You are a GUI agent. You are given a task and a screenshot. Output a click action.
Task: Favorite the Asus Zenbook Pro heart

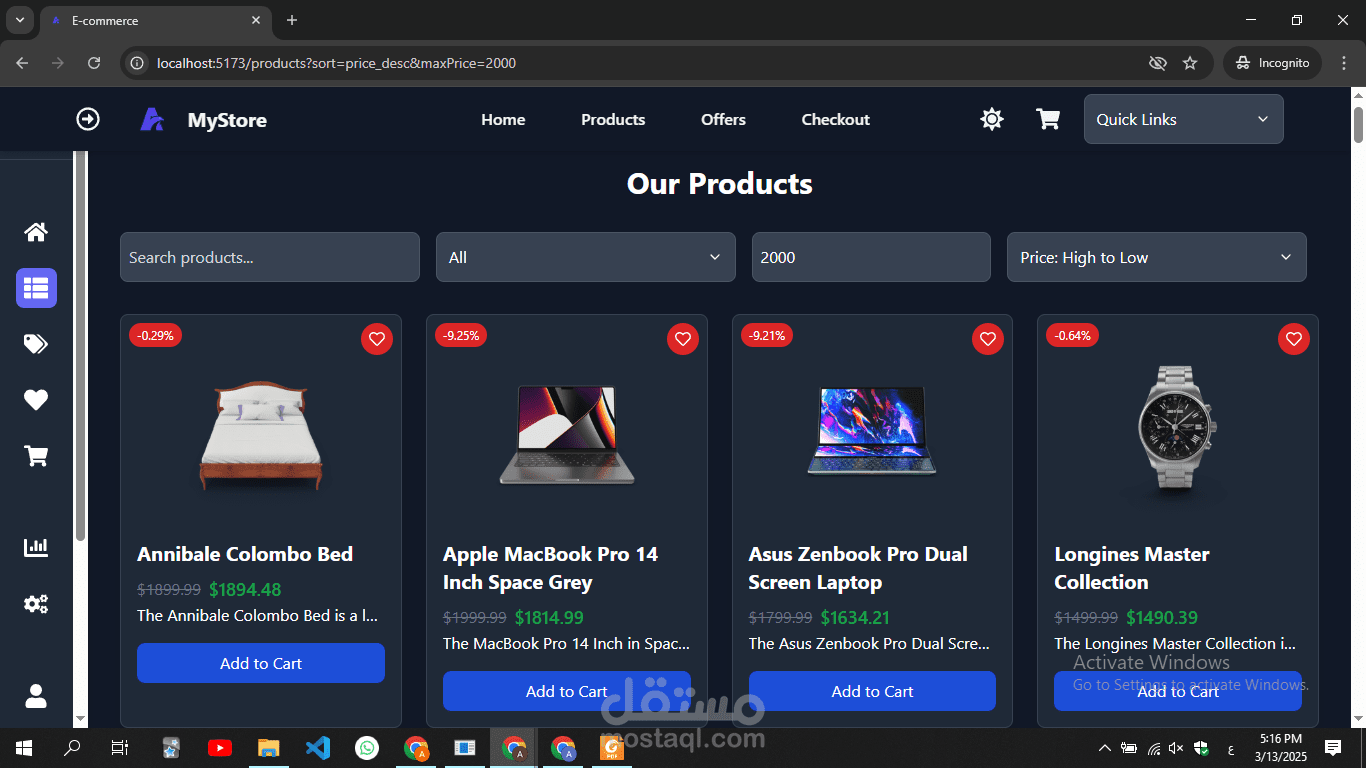pyautogui.click(x=988, y=339)
